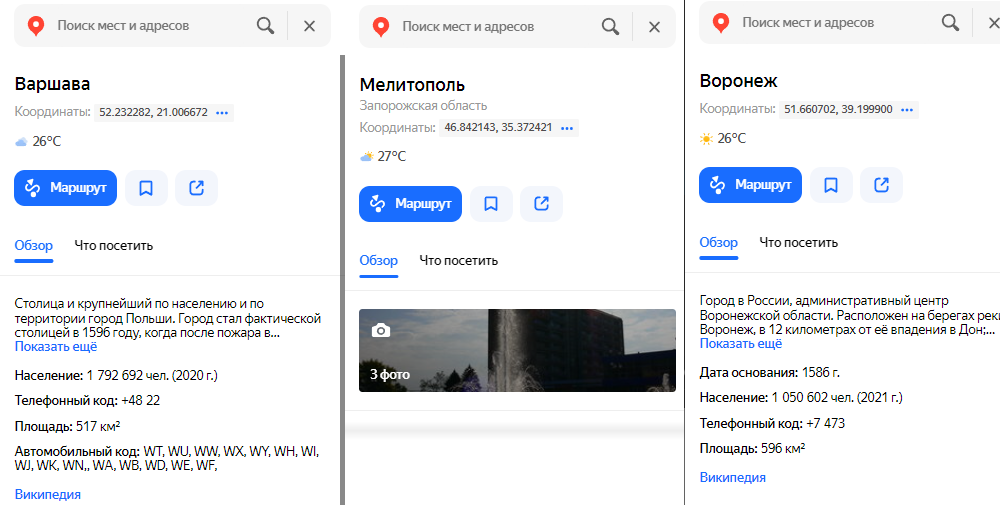Image resolution: width=1000 pixels, height=505 pixels.
Task: Click the scrollbar at the edge of the Варшава panel
Action: pyautogui.click(x=342, y=280)
